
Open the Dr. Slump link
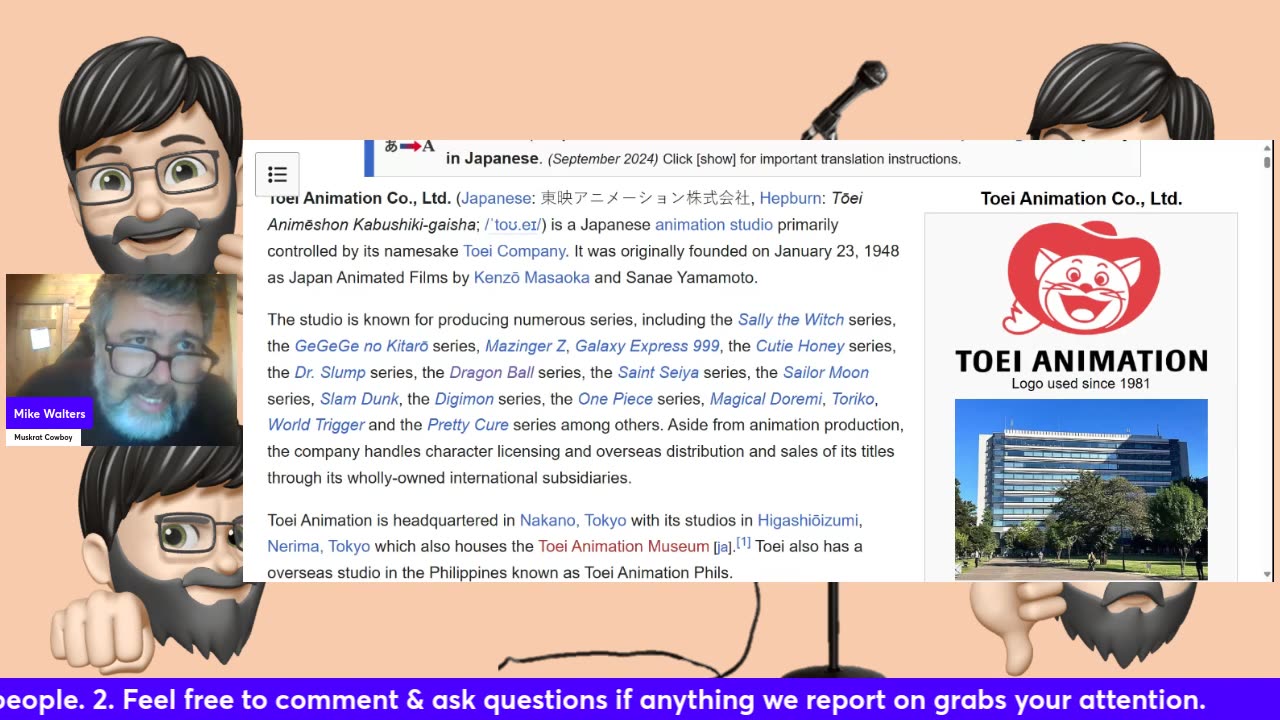[x=330, y=372]
